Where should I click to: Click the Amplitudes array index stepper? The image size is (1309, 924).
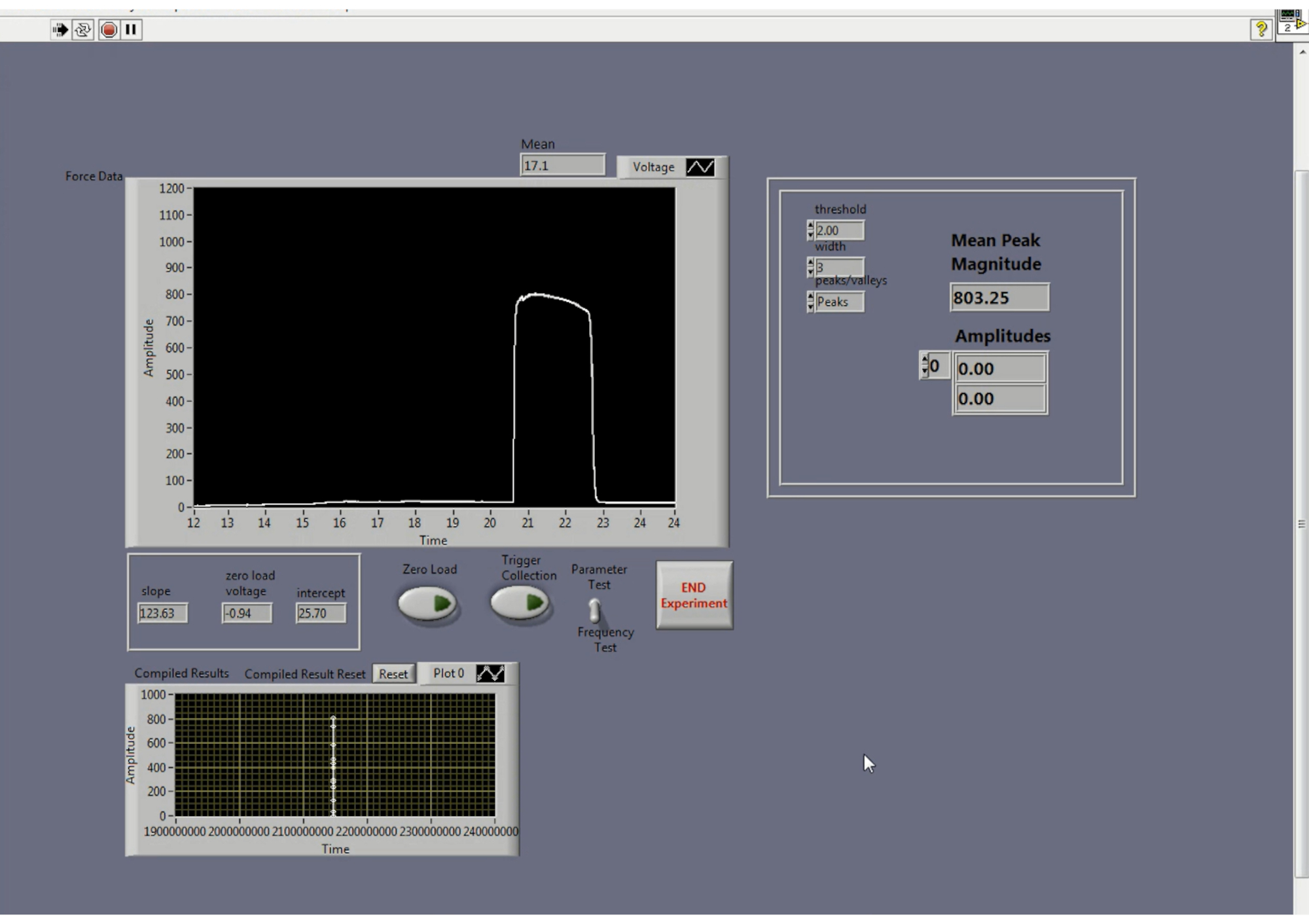coord(924,366)
